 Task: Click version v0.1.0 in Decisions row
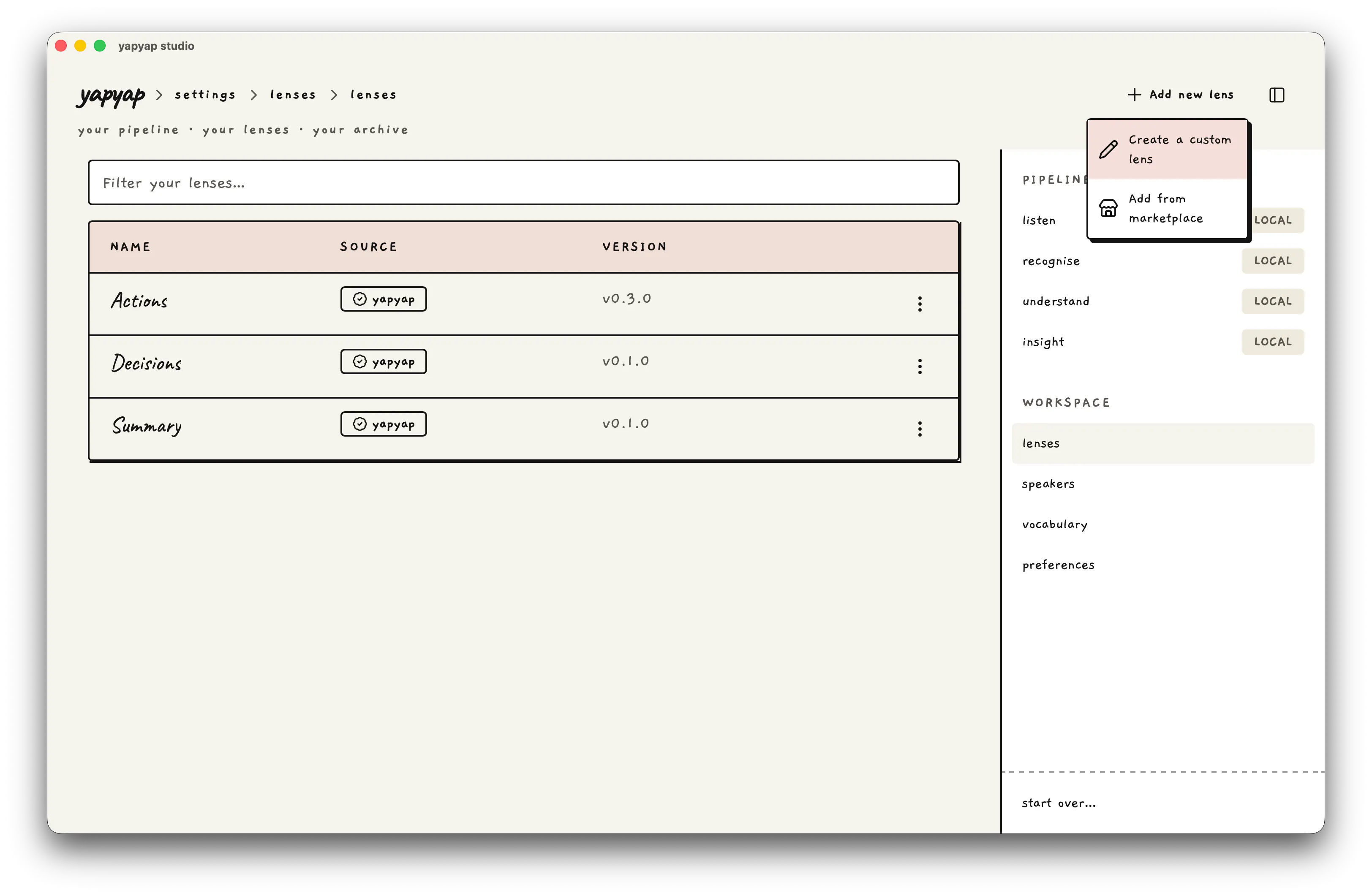click(x=626, y=361)
